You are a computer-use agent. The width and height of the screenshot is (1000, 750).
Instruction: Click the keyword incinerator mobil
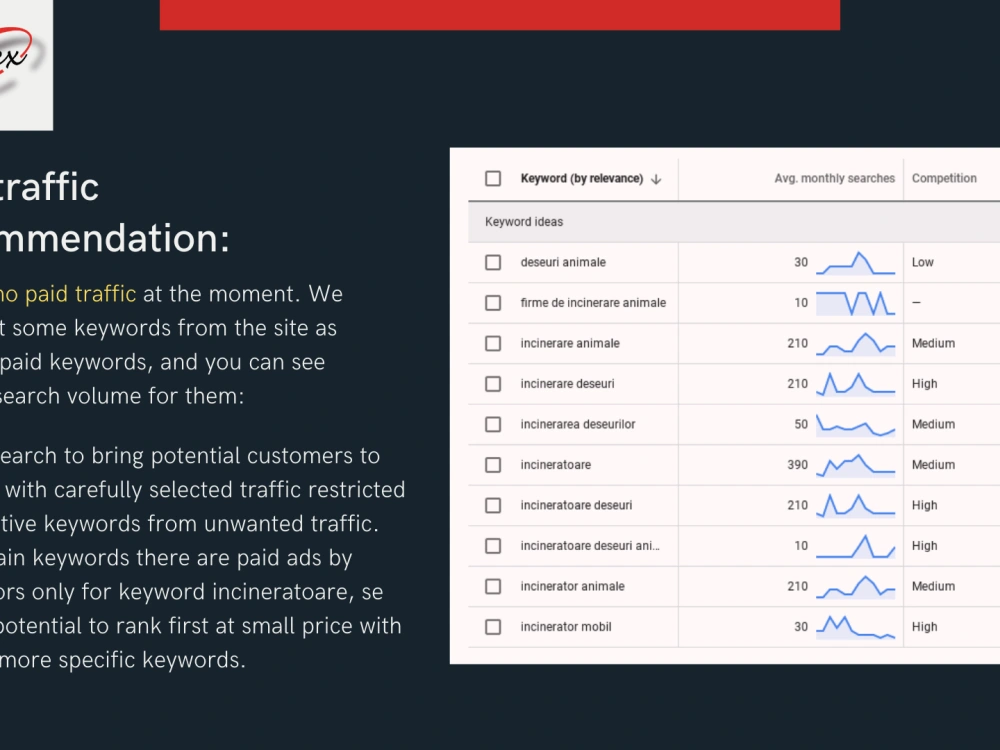(566, 627)
